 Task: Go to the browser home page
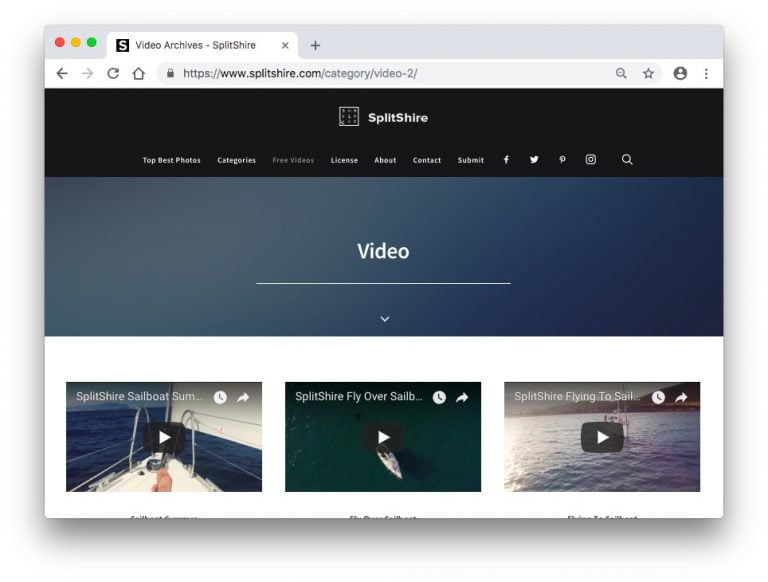coord(139,74)
